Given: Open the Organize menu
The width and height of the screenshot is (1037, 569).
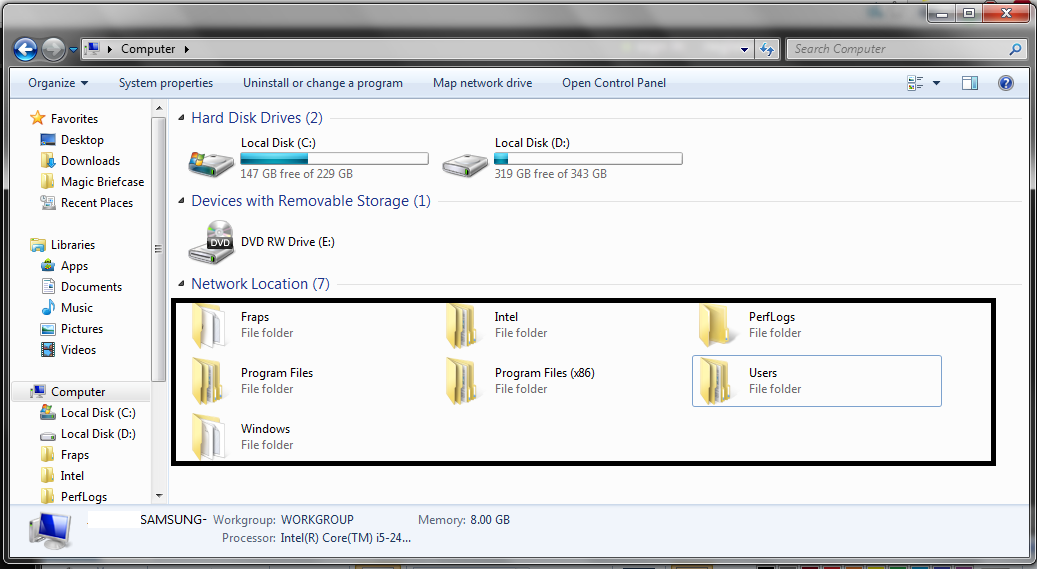Looking at the screenshot, I should click(58, 83).
